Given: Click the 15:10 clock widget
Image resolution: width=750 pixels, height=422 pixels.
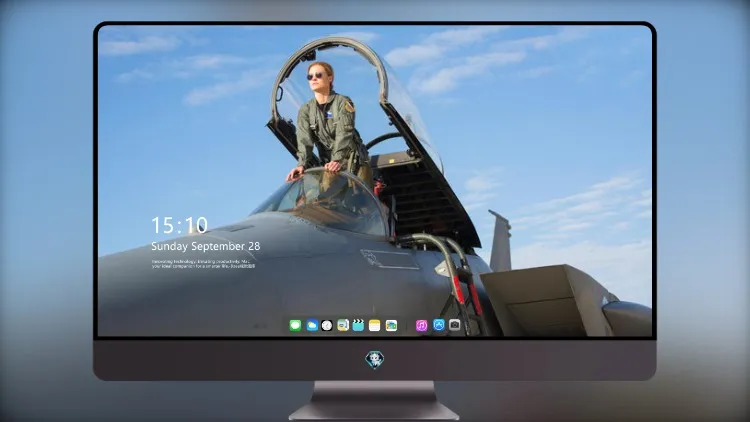Looking at the screenshot, I should [179, 225].
